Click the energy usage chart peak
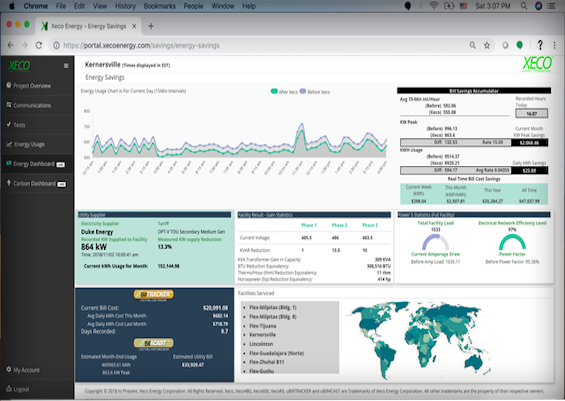This screenshot has height=401, width=565. tap(301, 125)
